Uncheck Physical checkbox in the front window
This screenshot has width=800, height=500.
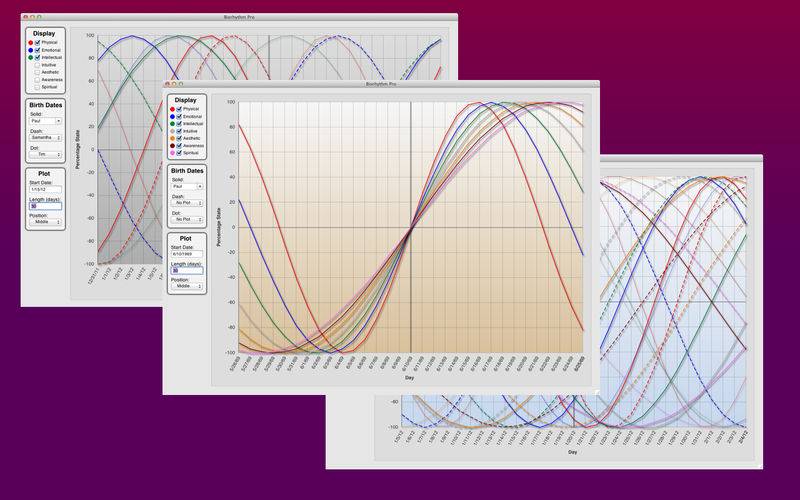(178, 109)
